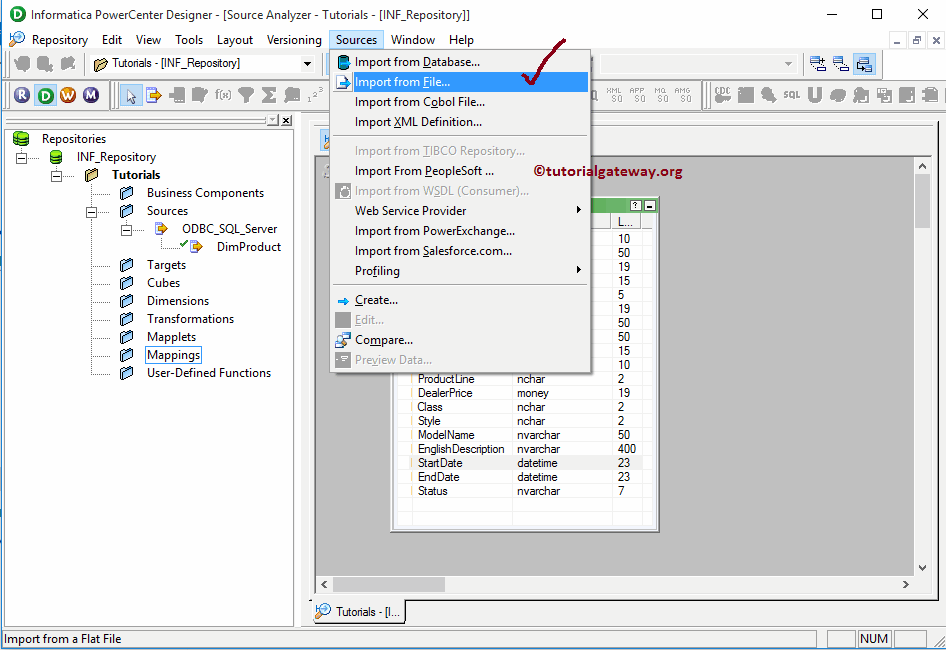Open the Repository menu
This screenshot has width=946, height=650.
point(60,40)
